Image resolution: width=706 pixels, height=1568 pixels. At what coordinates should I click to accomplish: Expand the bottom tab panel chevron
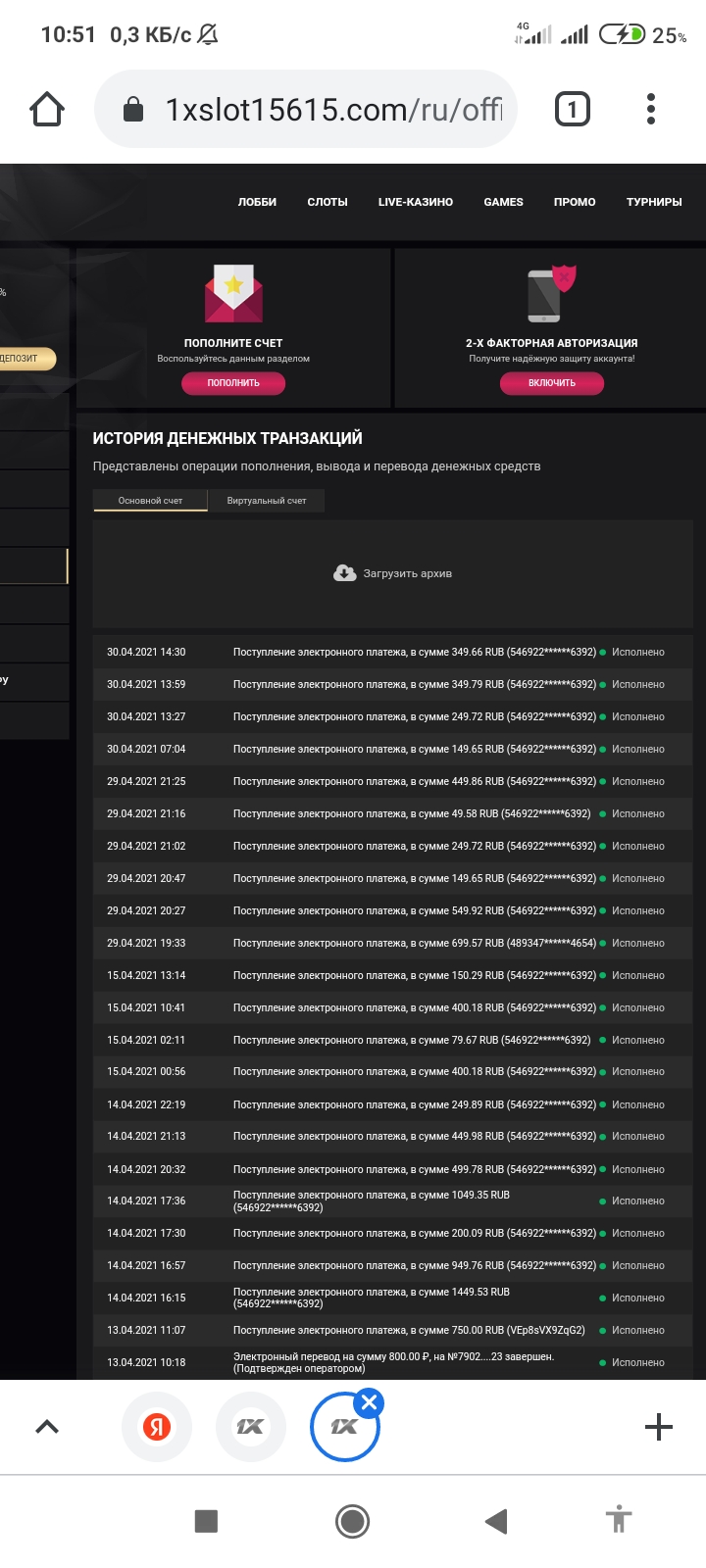[47, 1427]
